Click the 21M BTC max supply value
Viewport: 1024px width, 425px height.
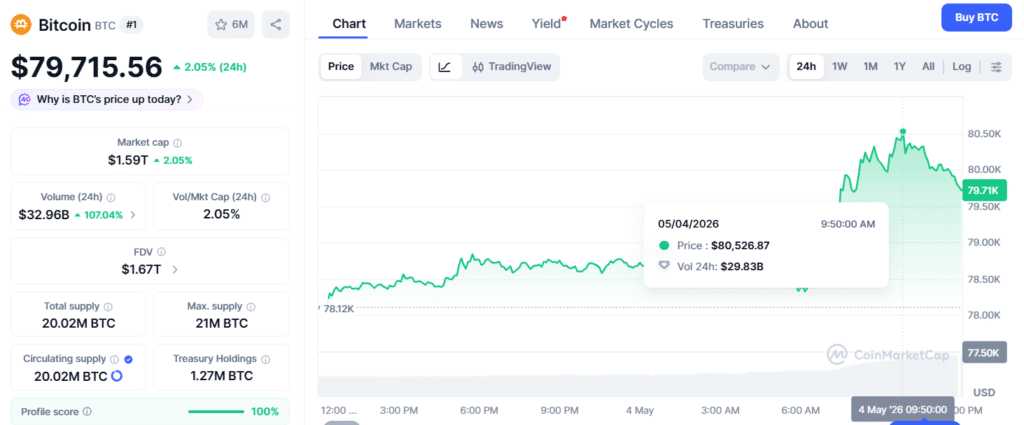(x=221, y=323)
